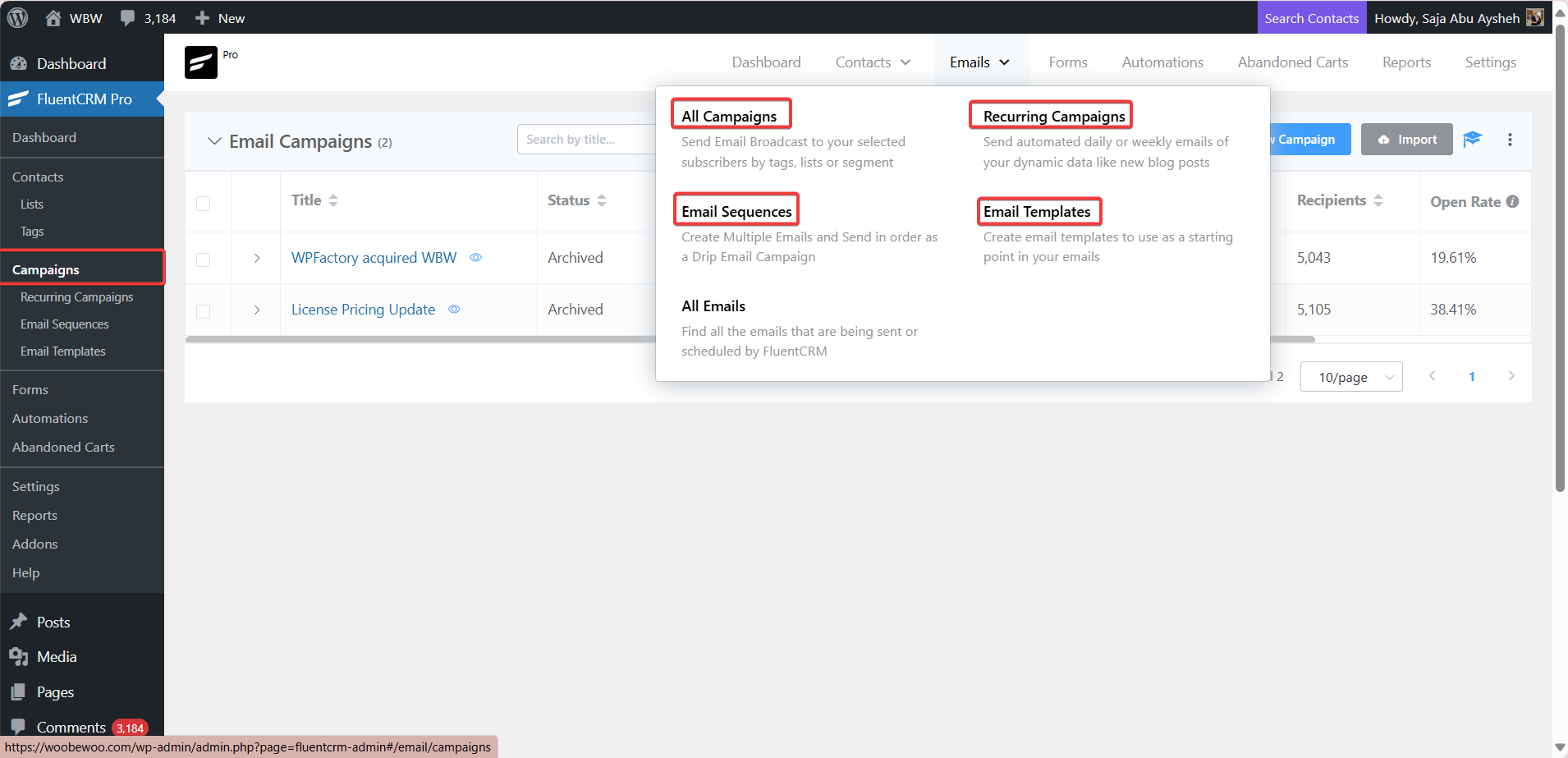Click the WordPress logo icon
This screenshot has width=1568, height=758.
(x=17, y=17)
